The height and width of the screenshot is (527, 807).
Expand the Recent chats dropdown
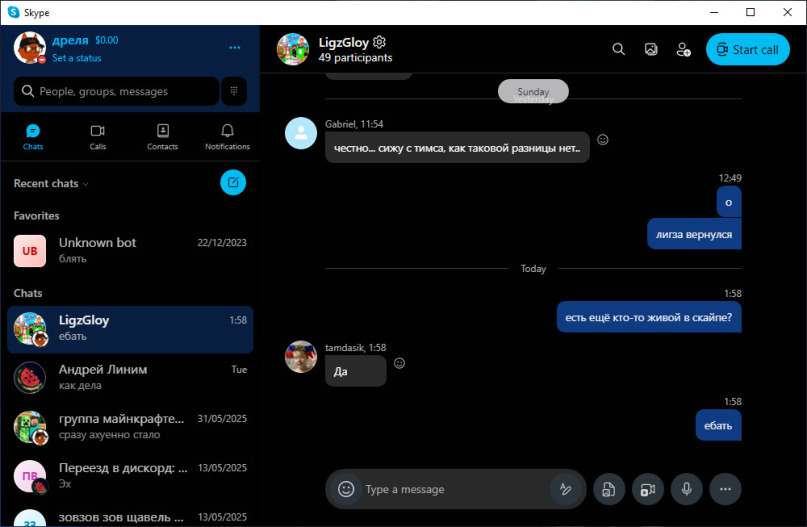pyautogui.click(x=51, y=183)
